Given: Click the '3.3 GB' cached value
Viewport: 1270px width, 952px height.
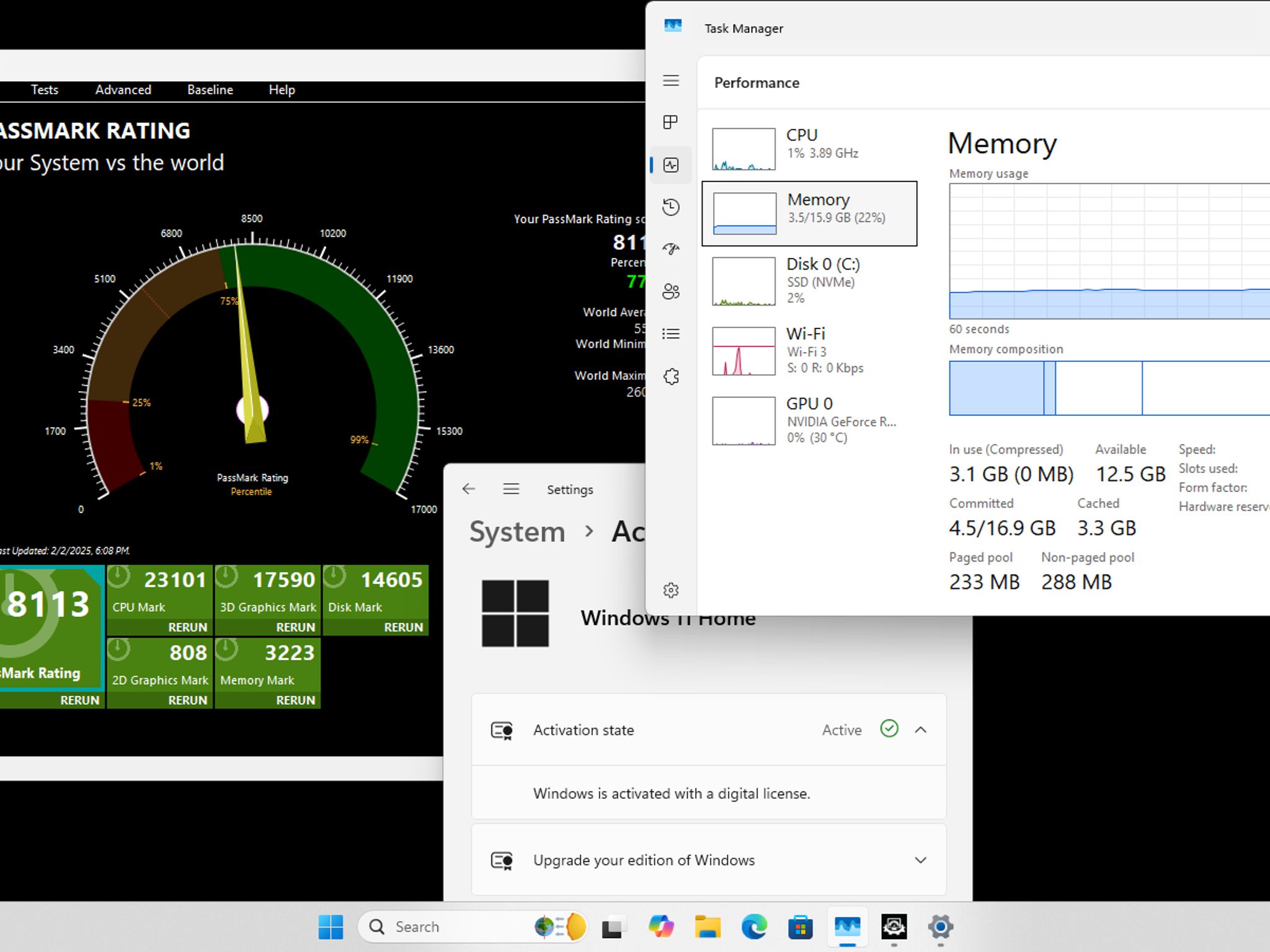Looking at the screenshot, I should [x=1106, y=528].
